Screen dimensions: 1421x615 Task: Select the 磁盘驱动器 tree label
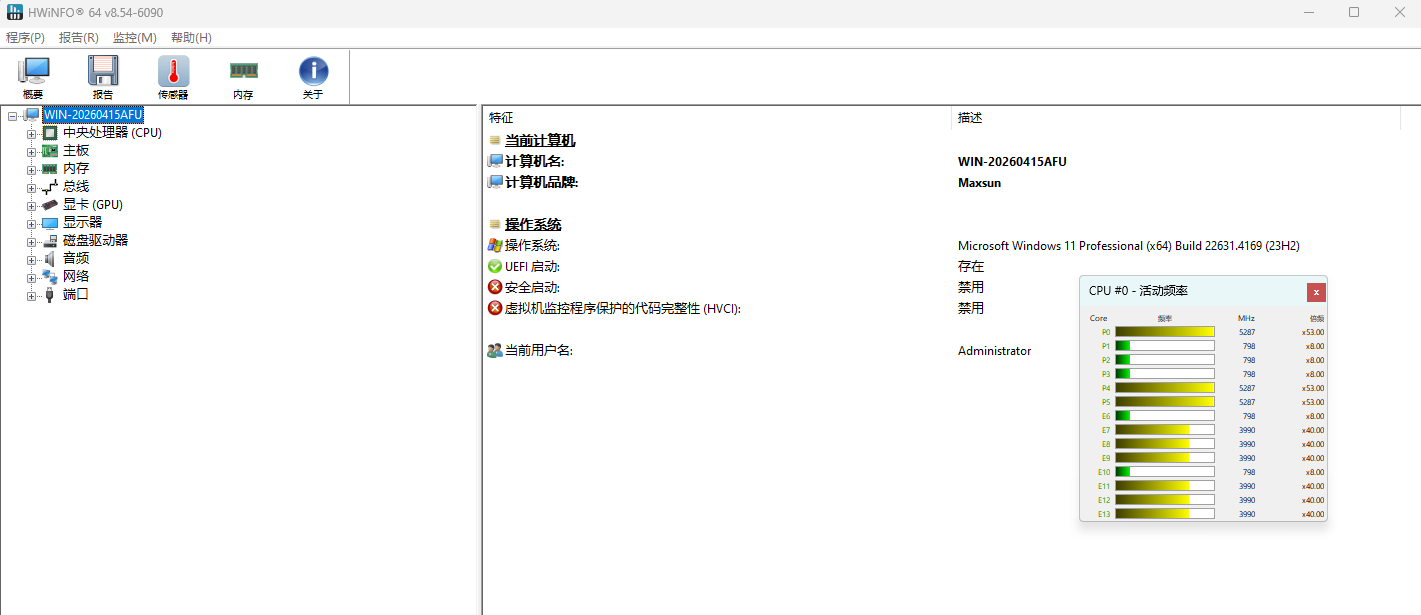95,240
